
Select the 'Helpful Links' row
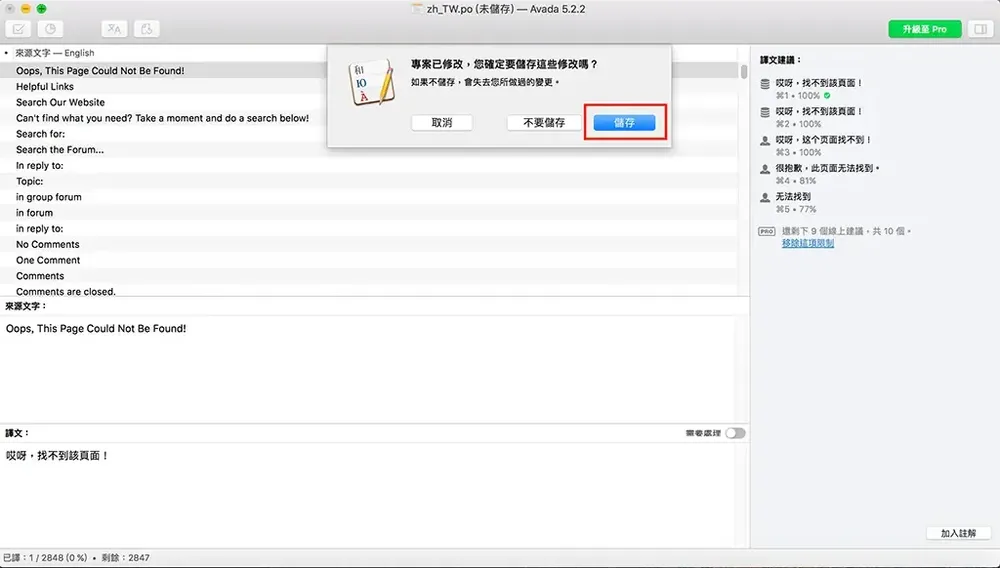pos(369,87)
